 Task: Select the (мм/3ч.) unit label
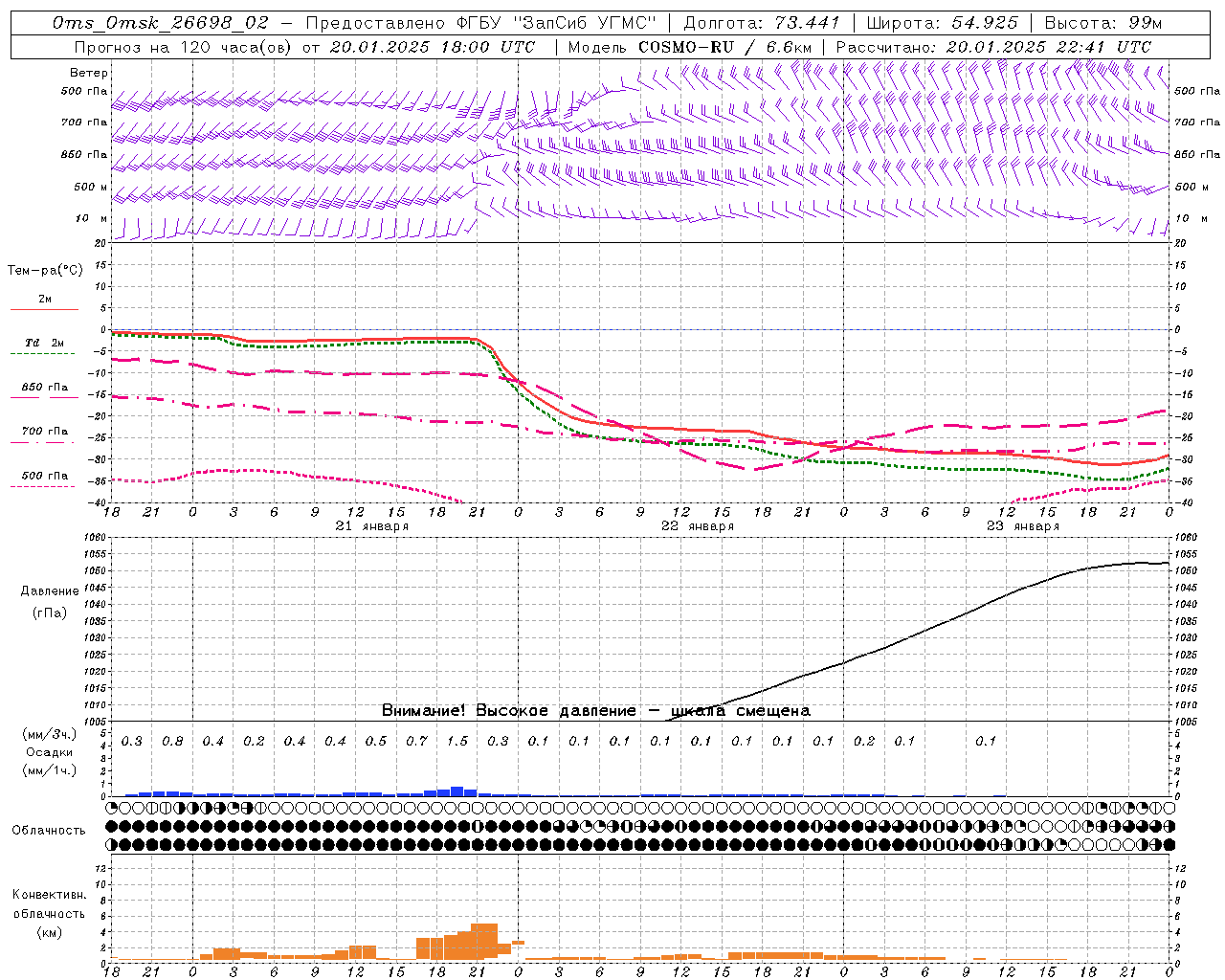coord(49,735)
